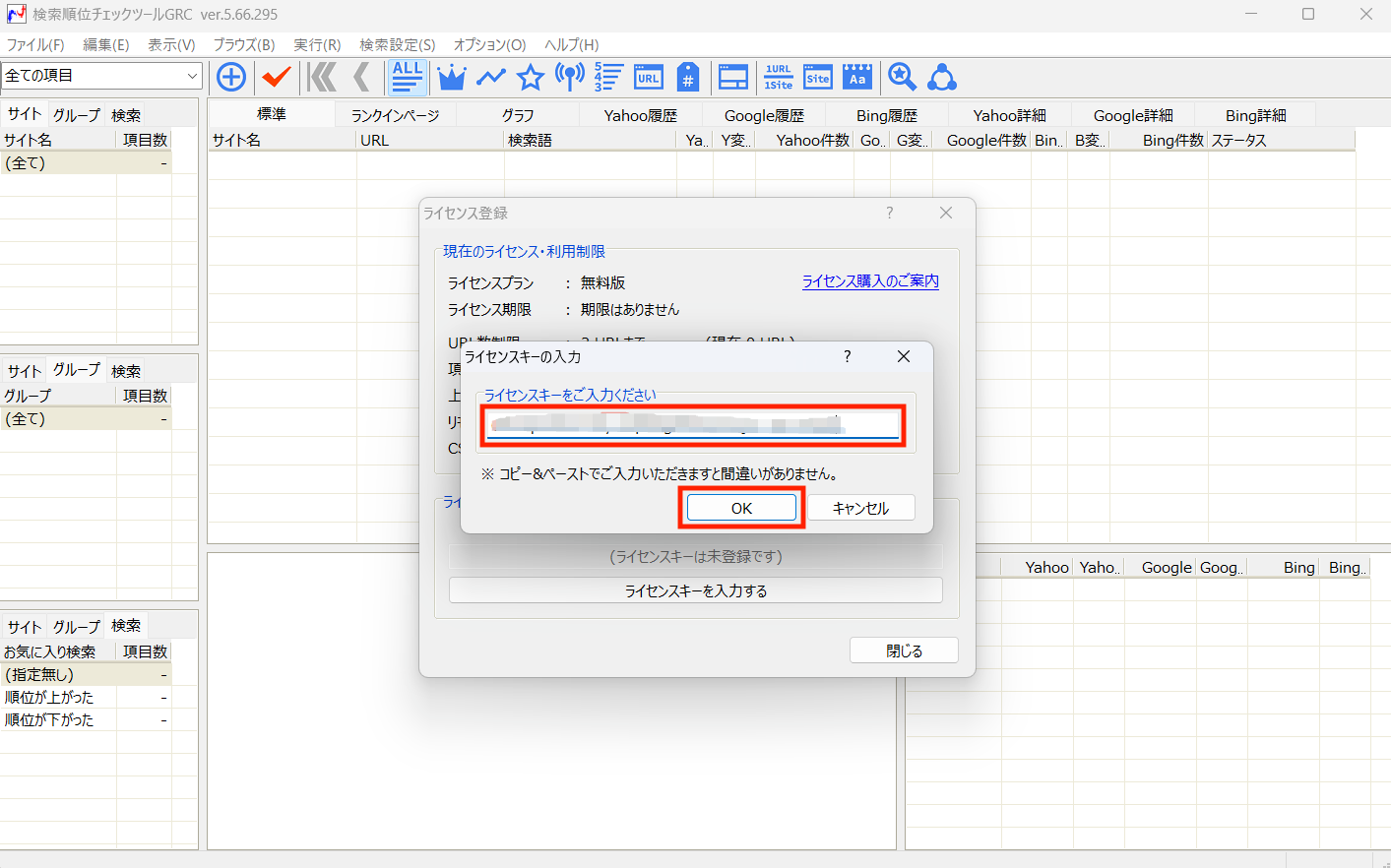This screenshot has width=1391, height=868.
Task: Switch to the Google詳細 tab
Action: [x=1133, y=115]
